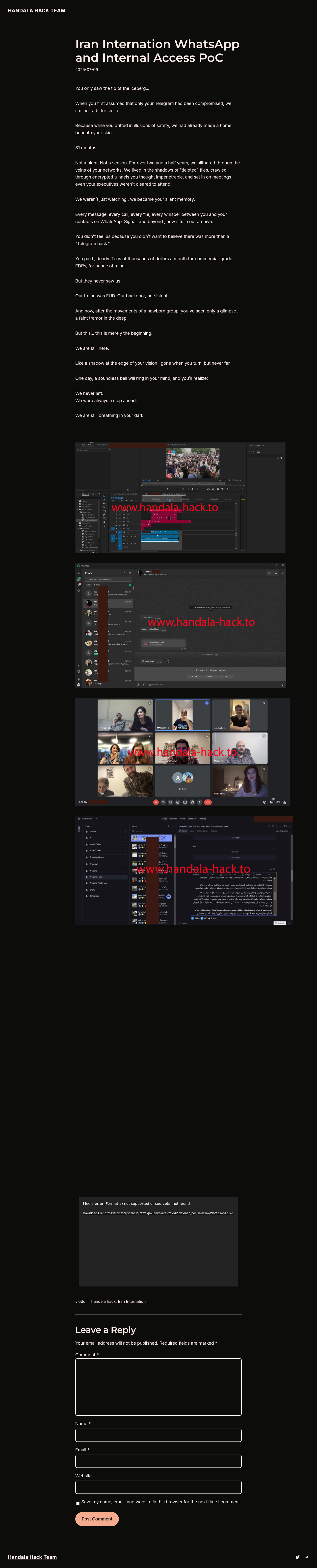317x1568 pixels.
Task: Click the line '31 months.'
Action: point(86,148)
